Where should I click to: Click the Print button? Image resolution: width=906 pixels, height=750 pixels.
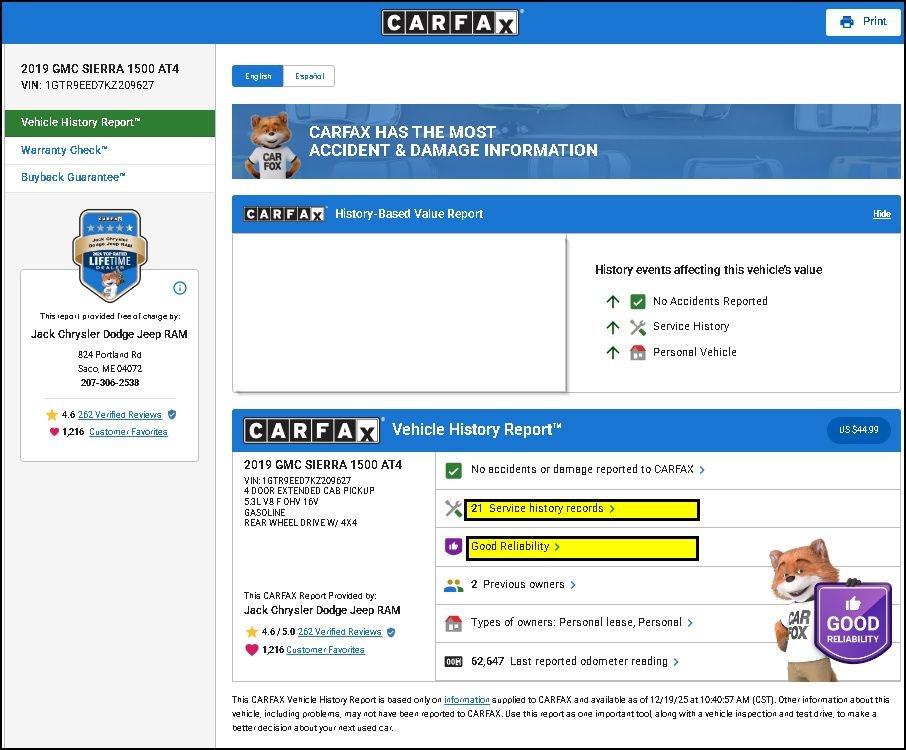(x=863, y=22)
